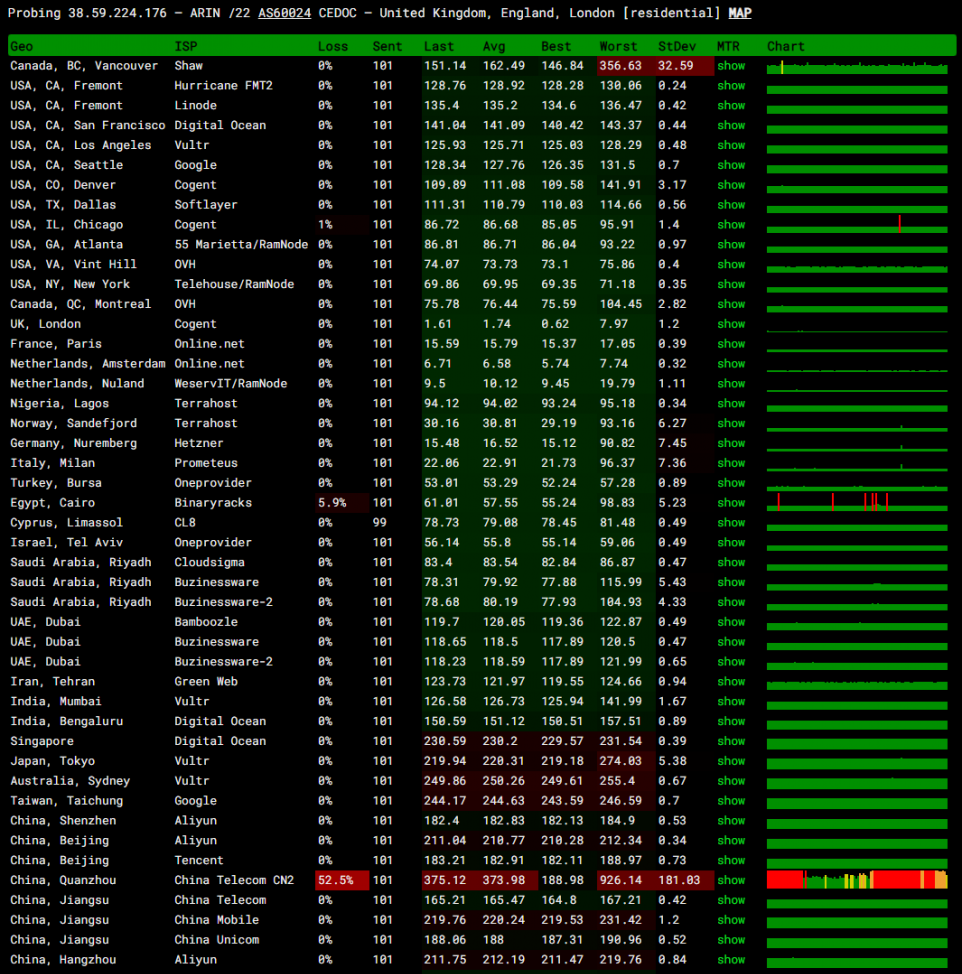Click the Vancouver Shaw latency chart
Screen dimensions: 962x974
857,66
